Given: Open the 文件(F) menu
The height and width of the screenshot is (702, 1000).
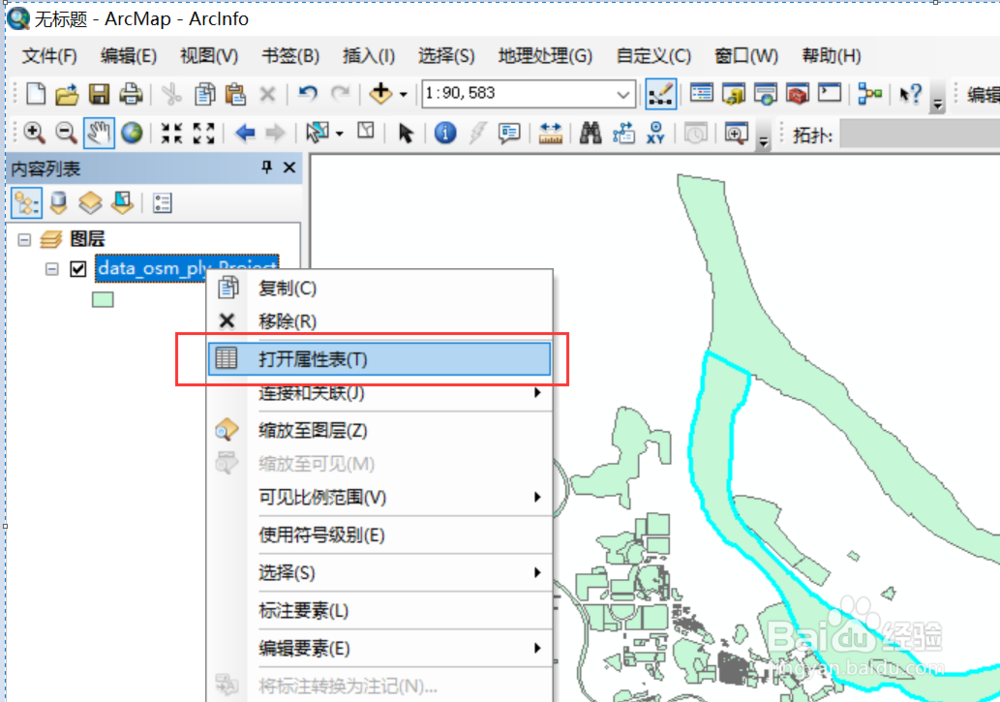Looking at the screenshot, I should point(49,56).
